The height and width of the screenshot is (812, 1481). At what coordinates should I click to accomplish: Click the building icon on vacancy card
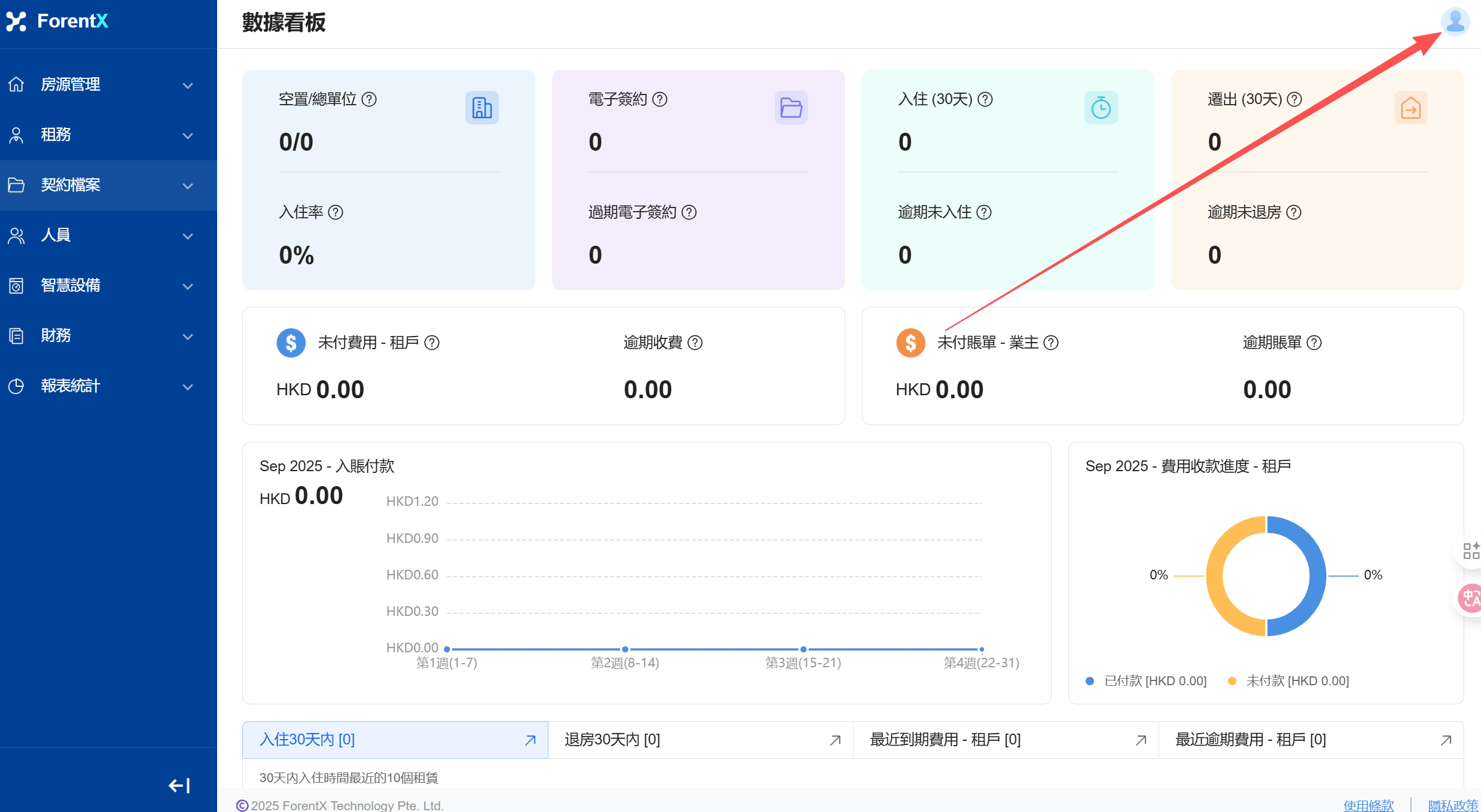(482, 108)
